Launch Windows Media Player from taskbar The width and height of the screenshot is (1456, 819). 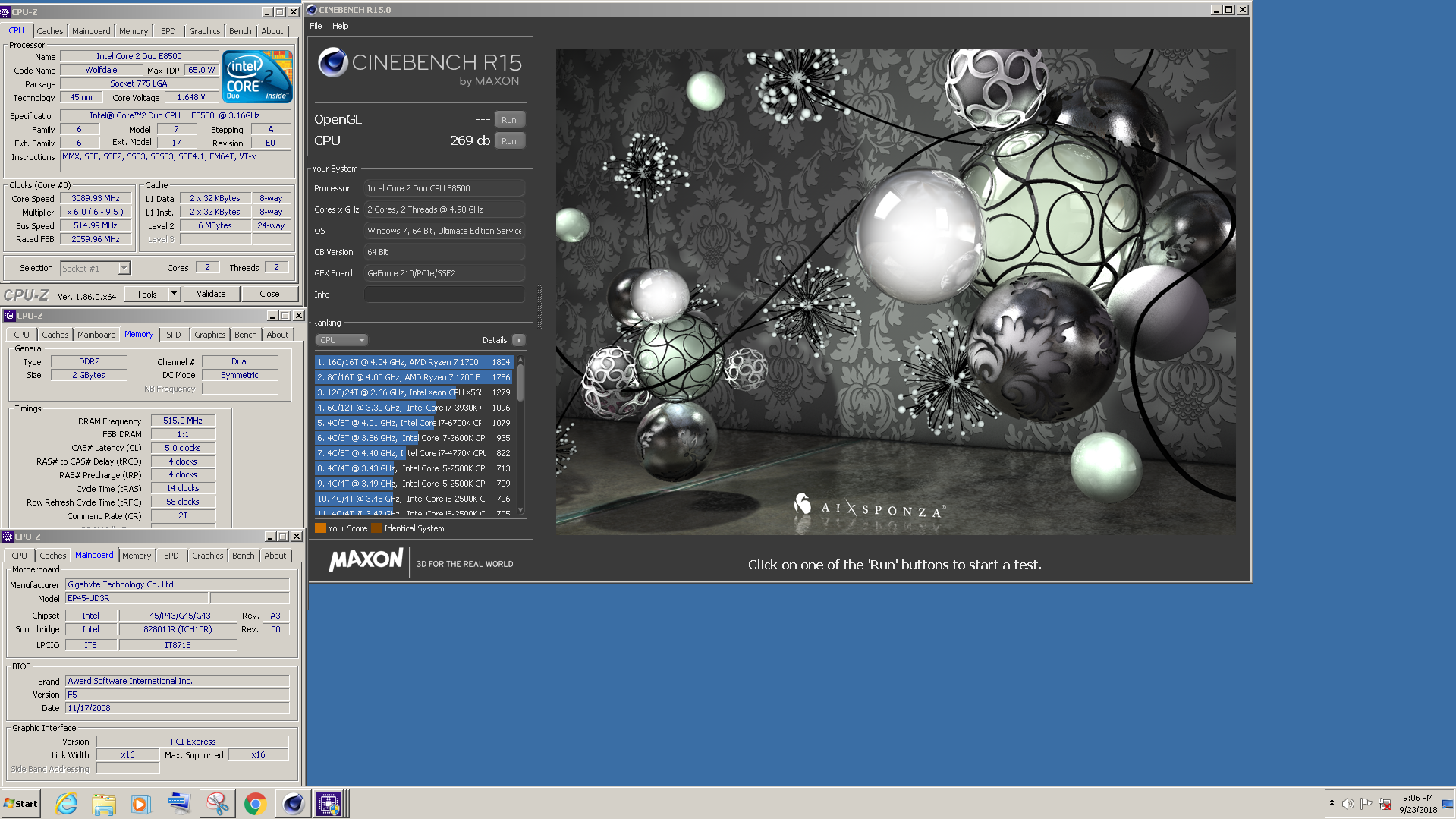[x=141, y=803]
